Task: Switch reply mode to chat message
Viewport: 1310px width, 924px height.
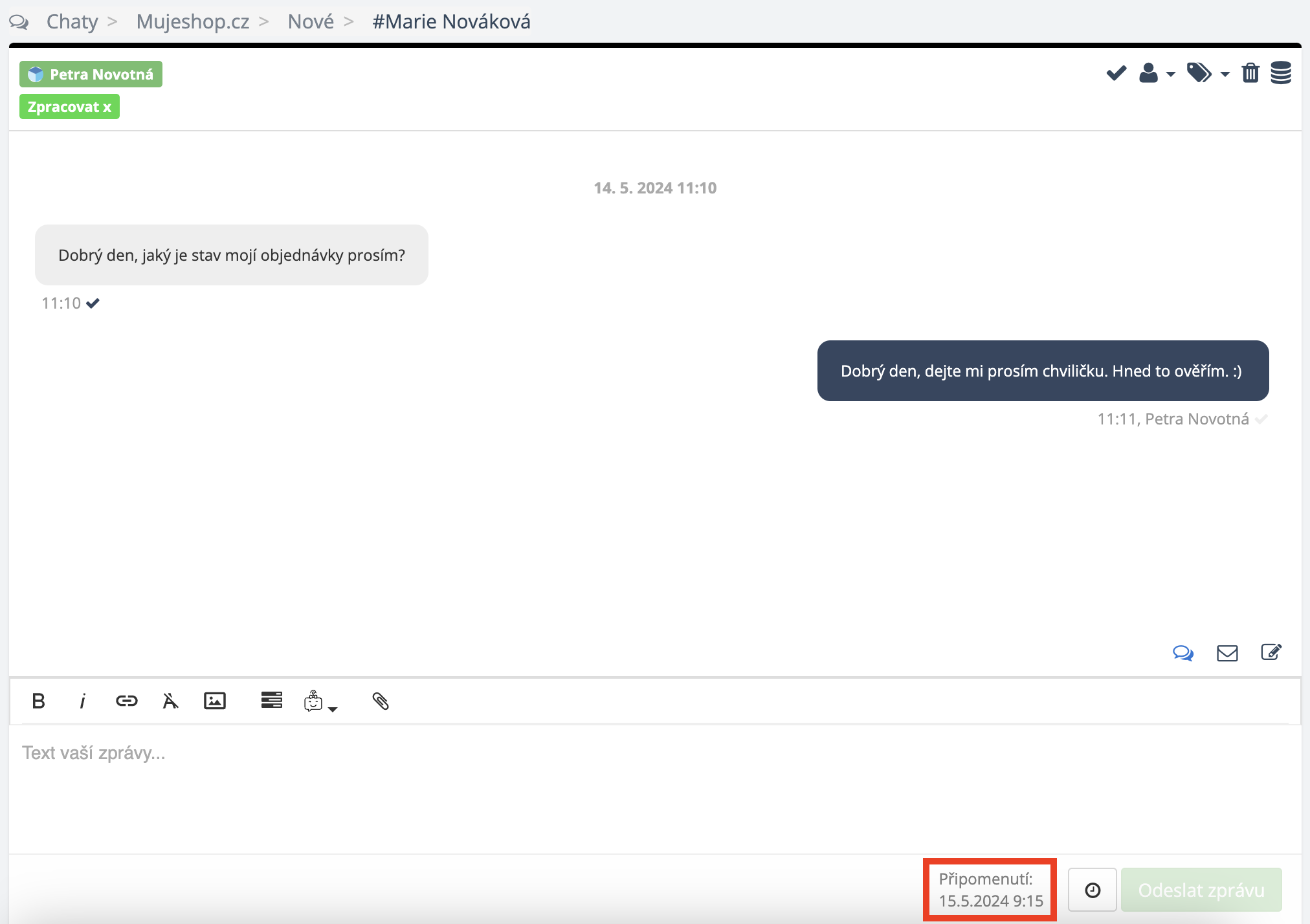Action: 1182,653
